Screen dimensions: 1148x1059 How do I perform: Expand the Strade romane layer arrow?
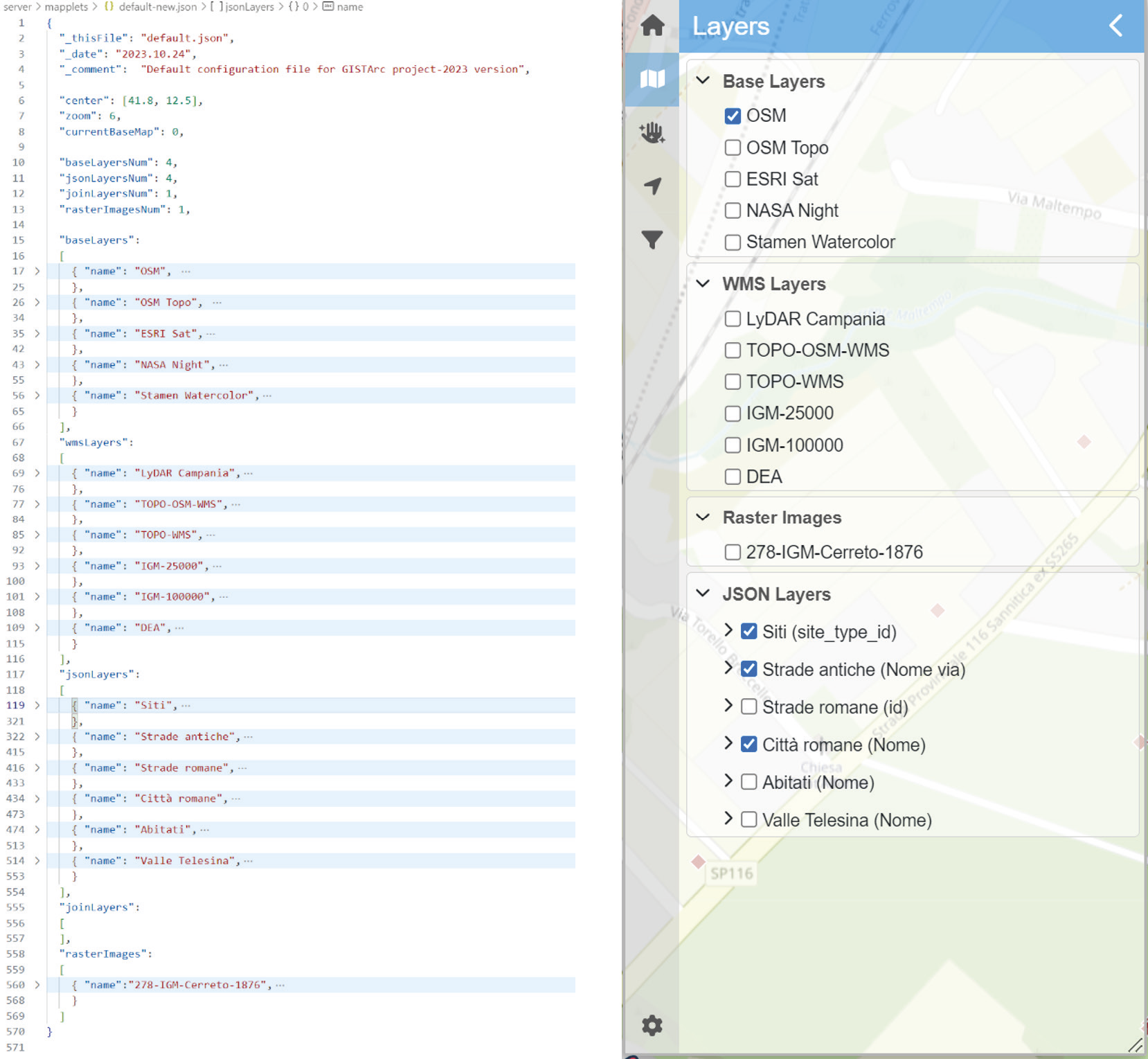point(728,705)
